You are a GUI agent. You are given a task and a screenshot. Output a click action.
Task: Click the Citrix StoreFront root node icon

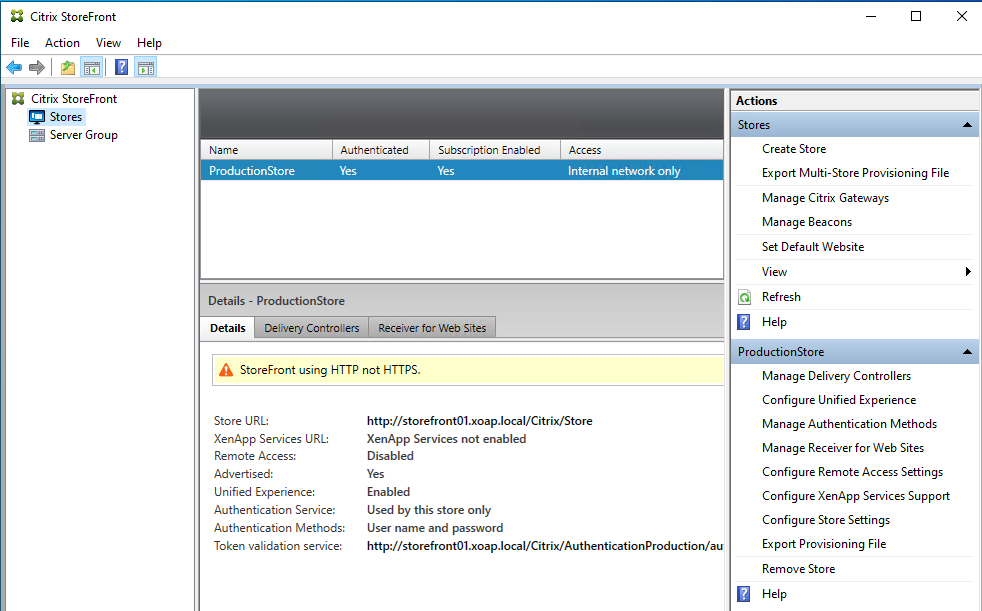point(18,99)
